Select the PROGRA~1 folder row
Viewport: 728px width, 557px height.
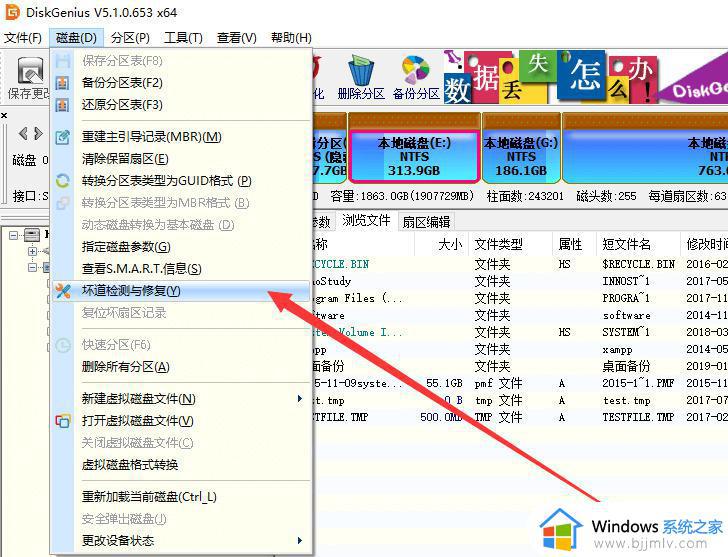[x=520, y=298]
